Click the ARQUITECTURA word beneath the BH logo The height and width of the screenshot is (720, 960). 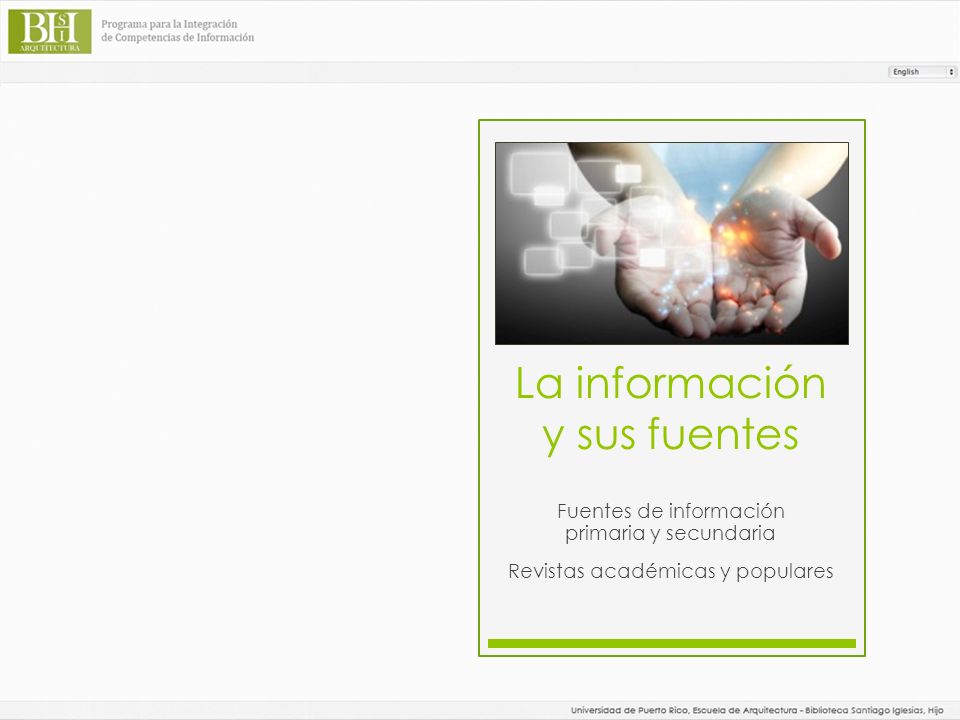pos(50,48)
